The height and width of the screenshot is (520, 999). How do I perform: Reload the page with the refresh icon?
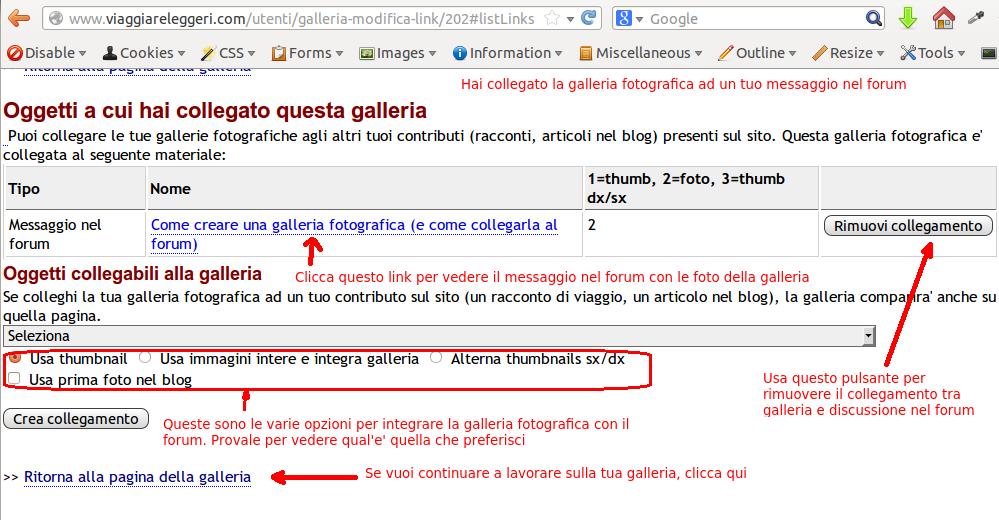[x=590, y=18]
